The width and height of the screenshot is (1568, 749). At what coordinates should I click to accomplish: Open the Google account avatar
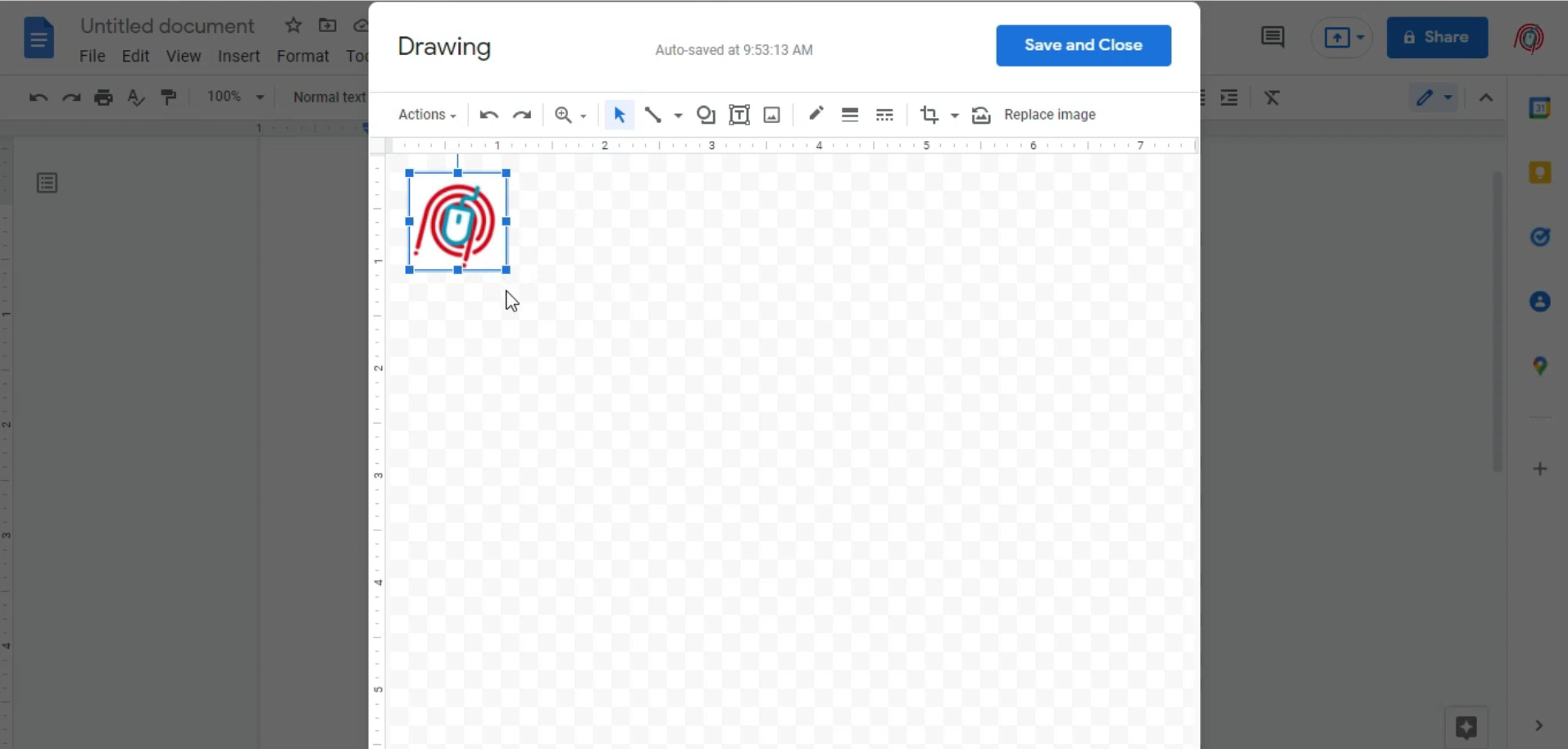(x=1529, y=38)
